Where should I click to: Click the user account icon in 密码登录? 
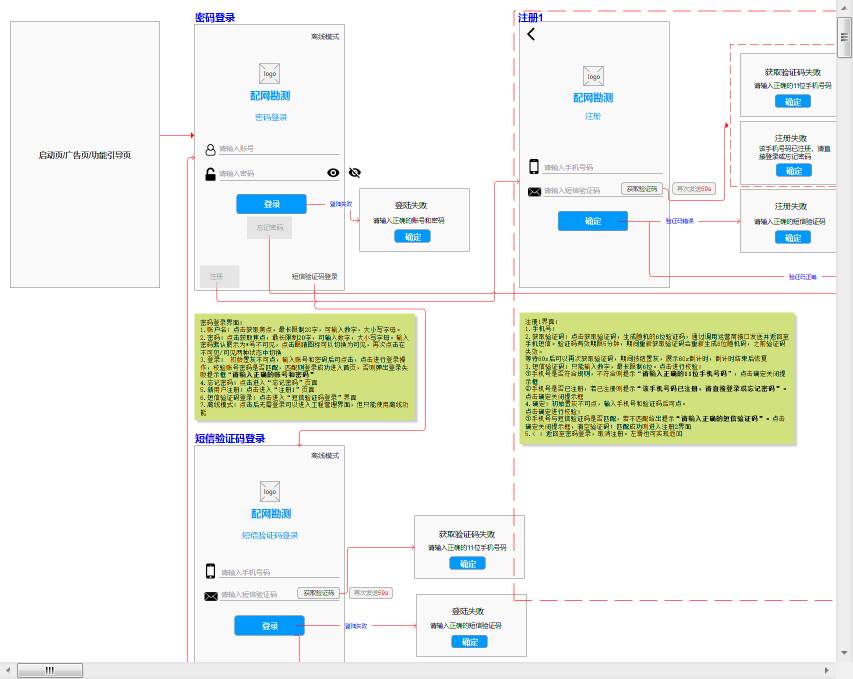(210, 150)
